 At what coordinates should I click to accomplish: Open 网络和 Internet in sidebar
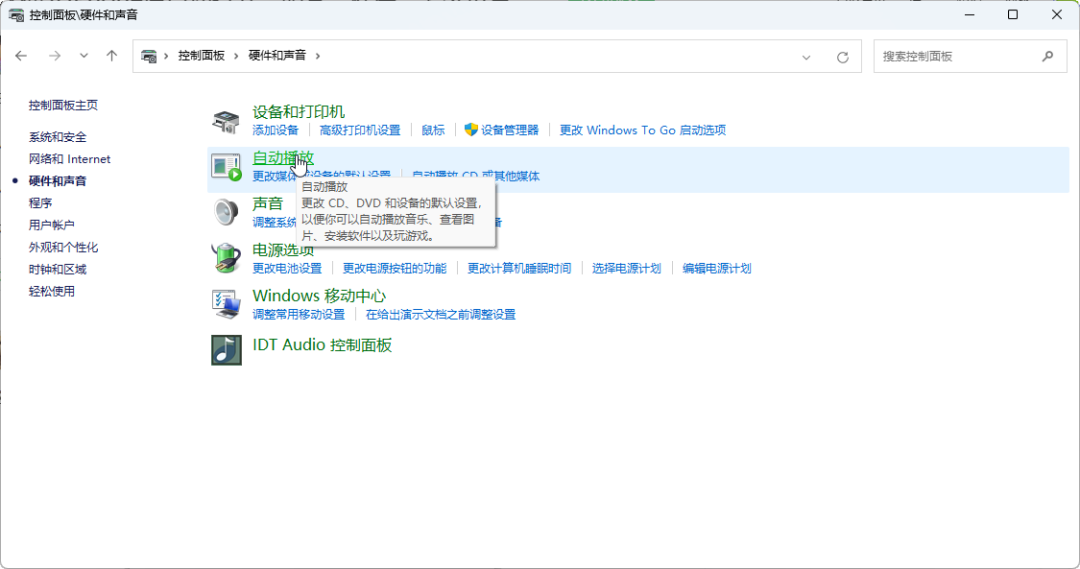coord(70,159)
